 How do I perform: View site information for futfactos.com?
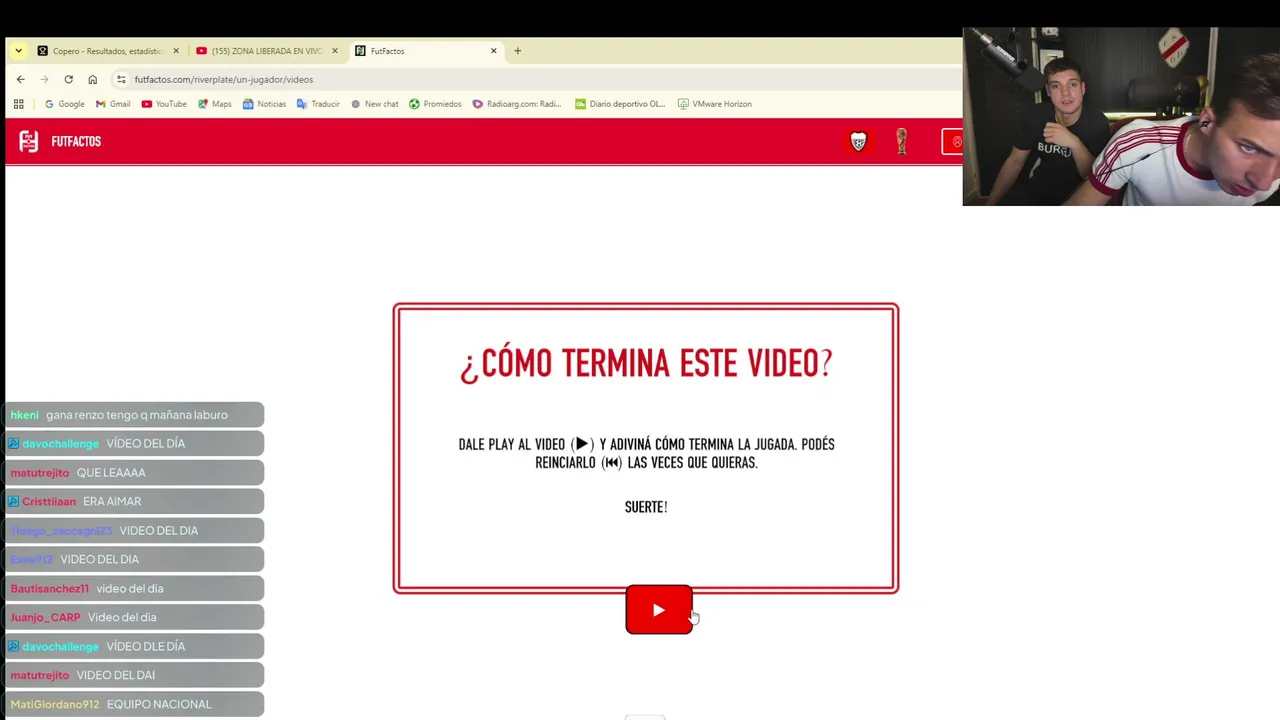point(121,79)
